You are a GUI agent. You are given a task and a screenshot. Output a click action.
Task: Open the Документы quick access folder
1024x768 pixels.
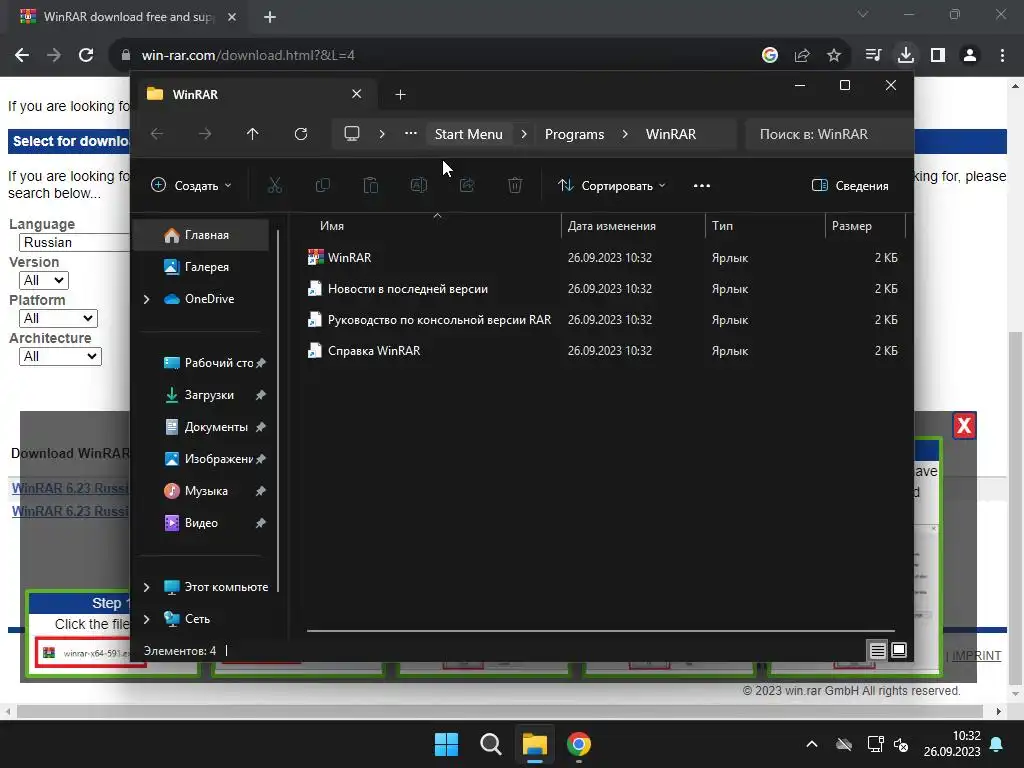tap(208, 426)
